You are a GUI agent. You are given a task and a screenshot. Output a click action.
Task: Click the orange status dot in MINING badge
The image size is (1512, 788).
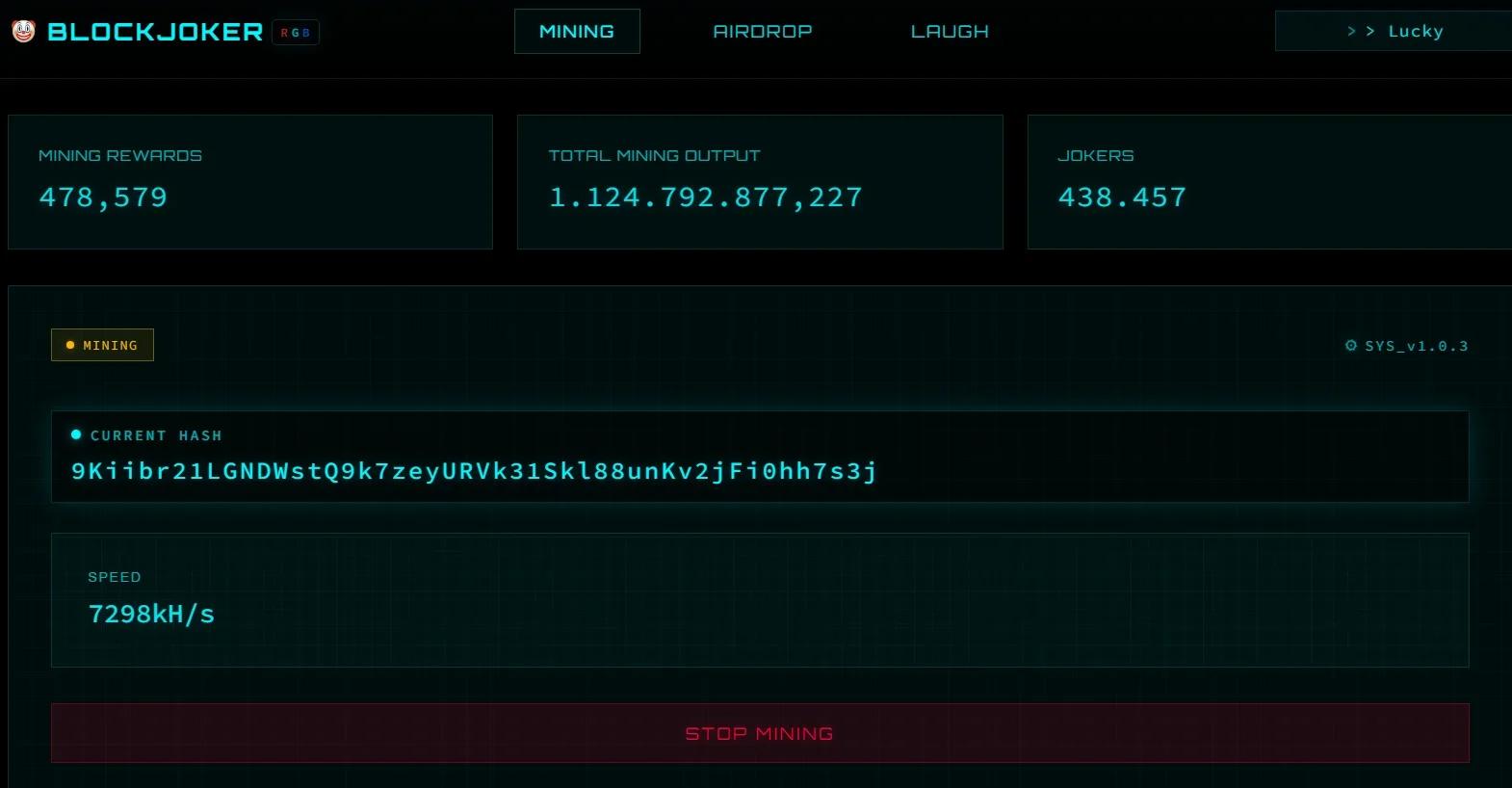click(x=70, y=345)
